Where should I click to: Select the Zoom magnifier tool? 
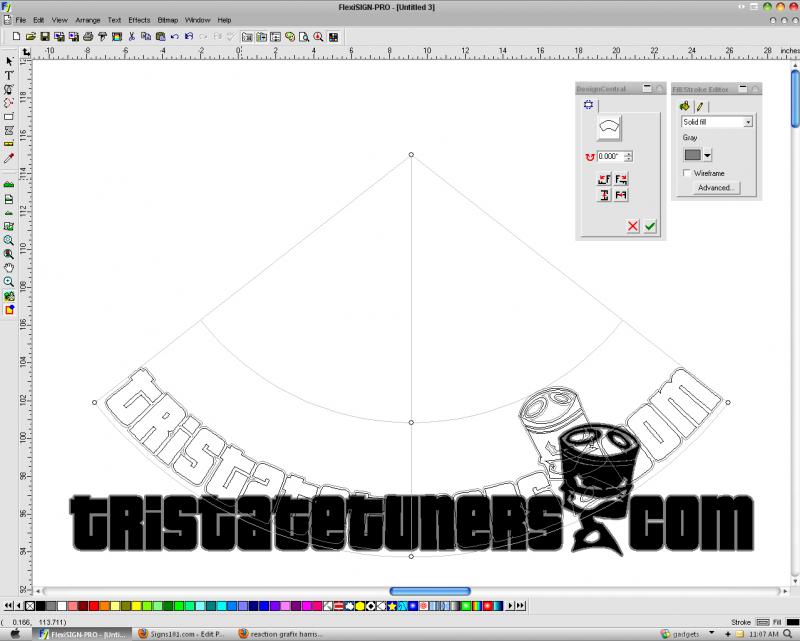(9, 282)
